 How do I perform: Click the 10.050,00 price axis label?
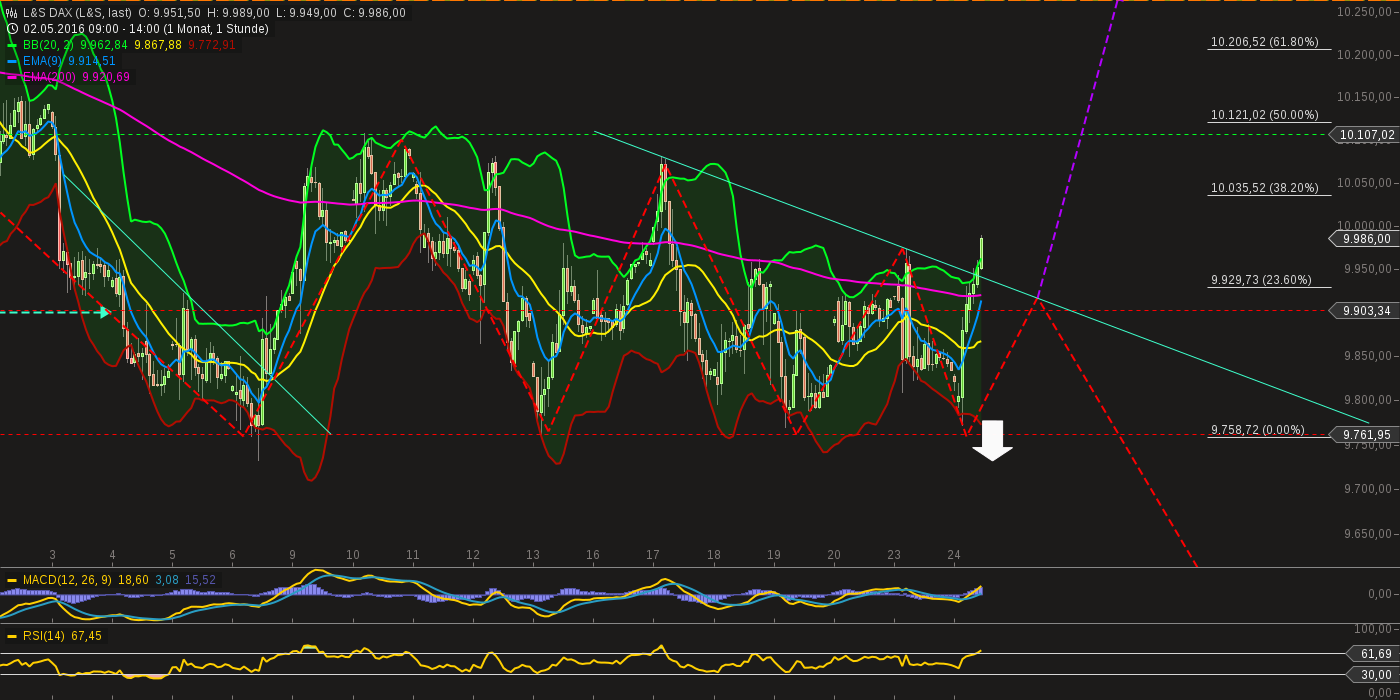click(1366, 183)
